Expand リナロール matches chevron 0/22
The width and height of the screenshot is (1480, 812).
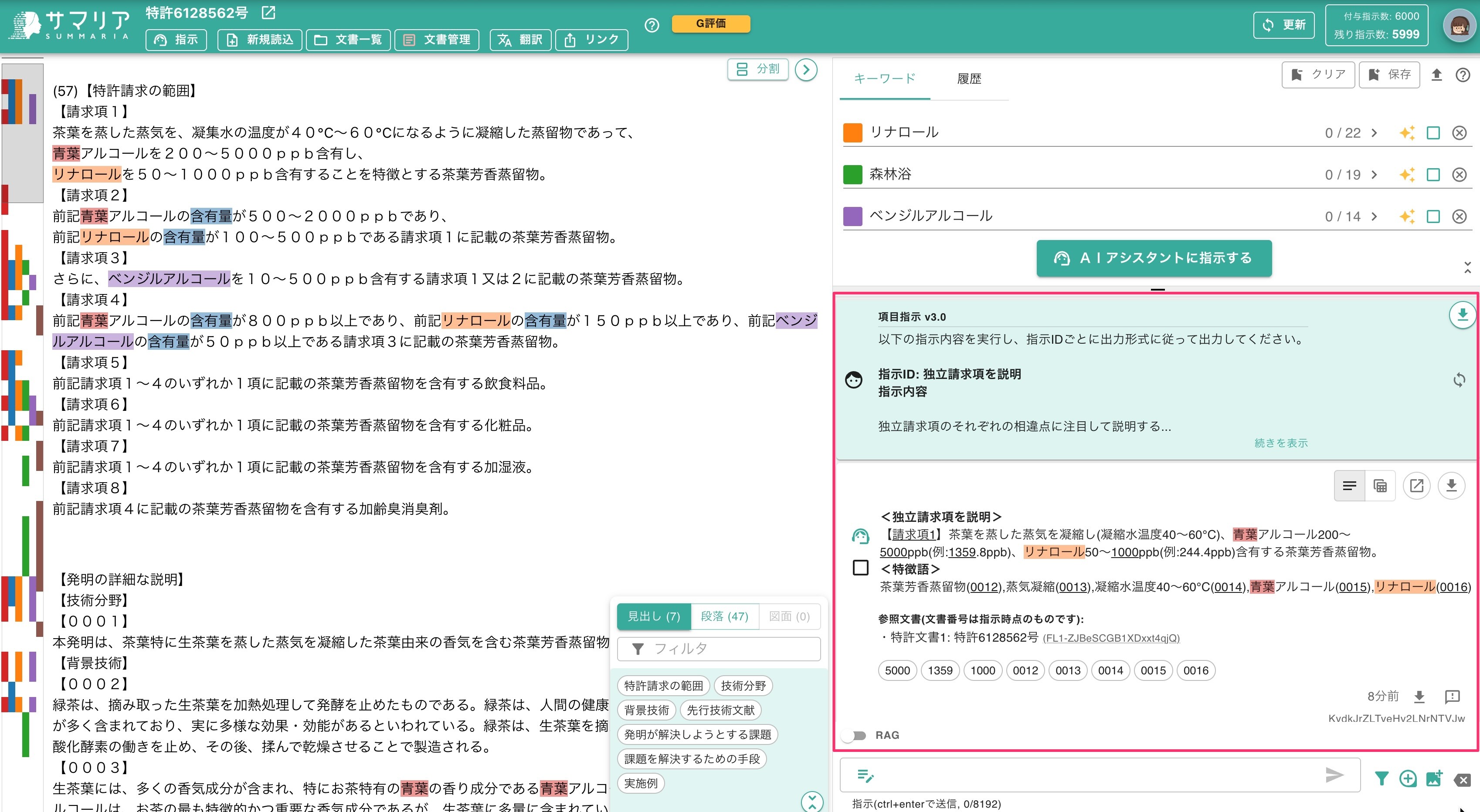click(x=1374, y=133)
